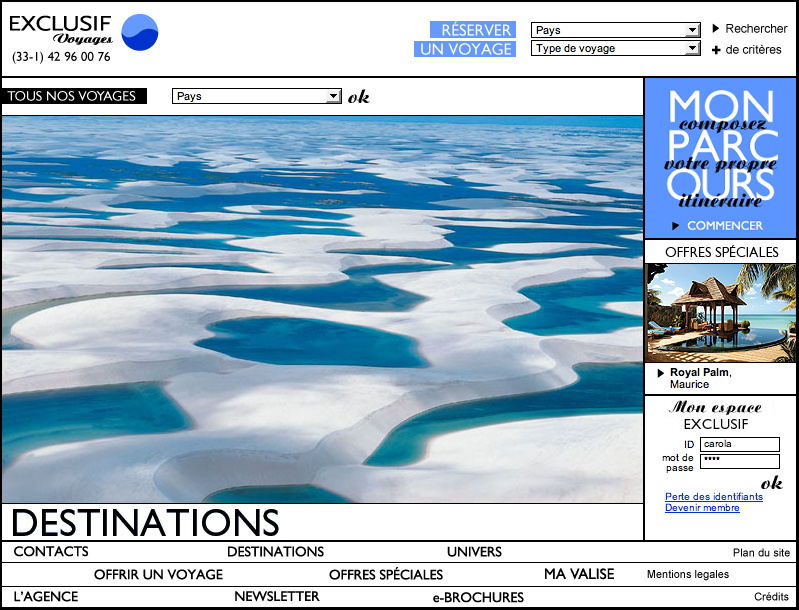The image size is (799, 610).
Task: Open the Royal Palm resort thumbnail
Action: click(721, 312)
